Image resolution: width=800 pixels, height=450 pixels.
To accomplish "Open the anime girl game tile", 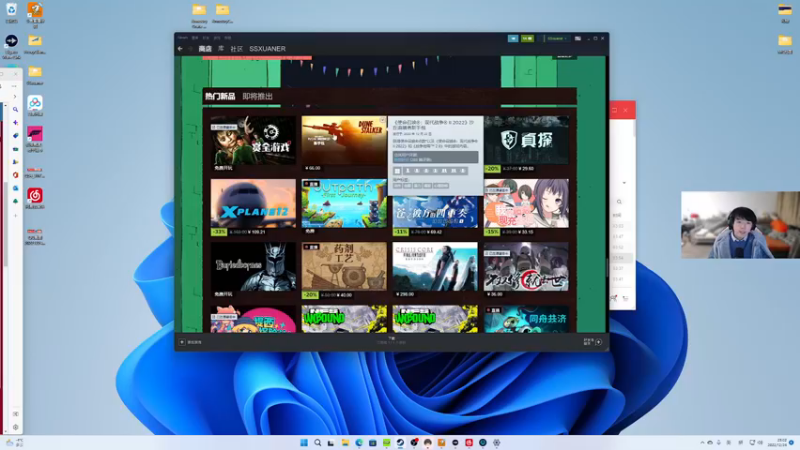I will pos(526,203).
